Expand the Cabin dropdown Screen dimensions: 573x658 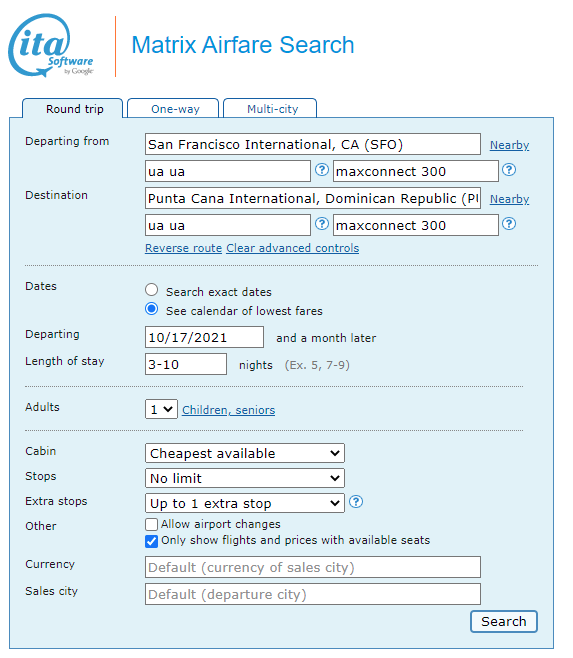[x=245, y=453]
